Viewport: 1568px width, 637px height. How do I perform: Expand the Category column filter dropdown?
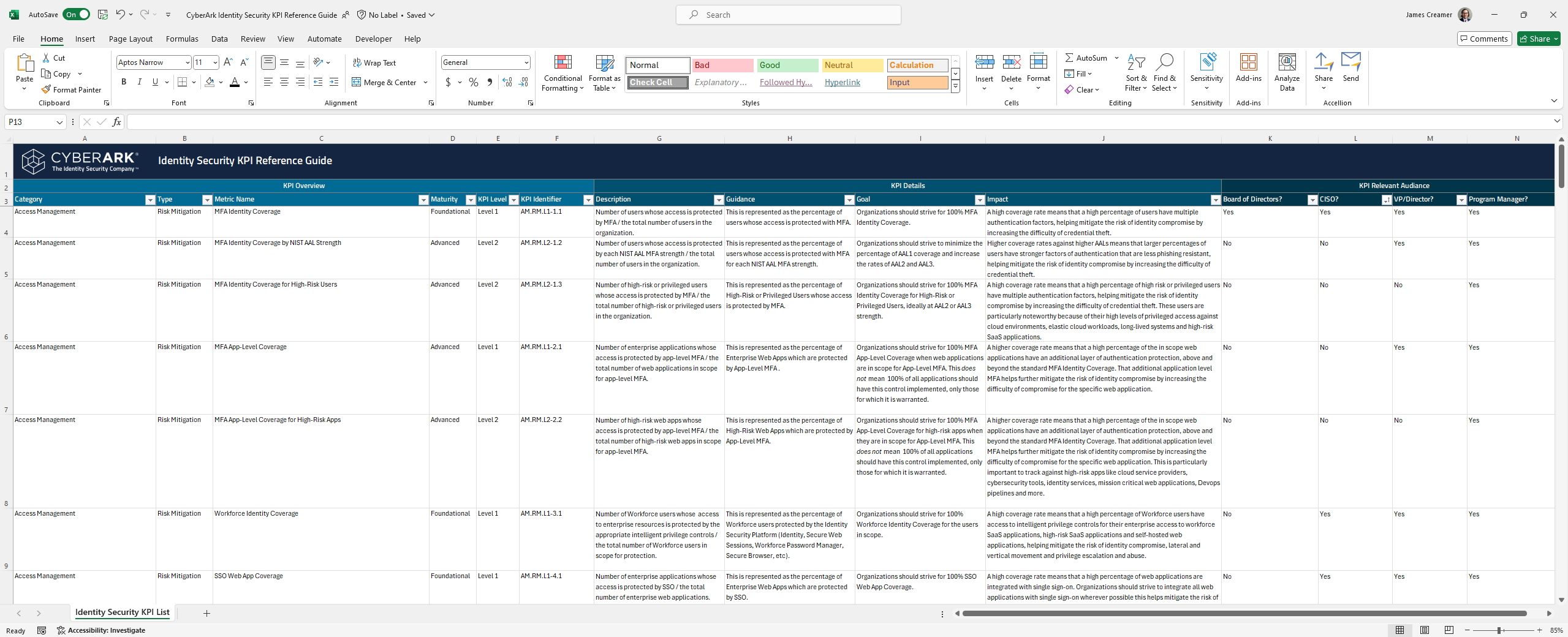point(150,200)
